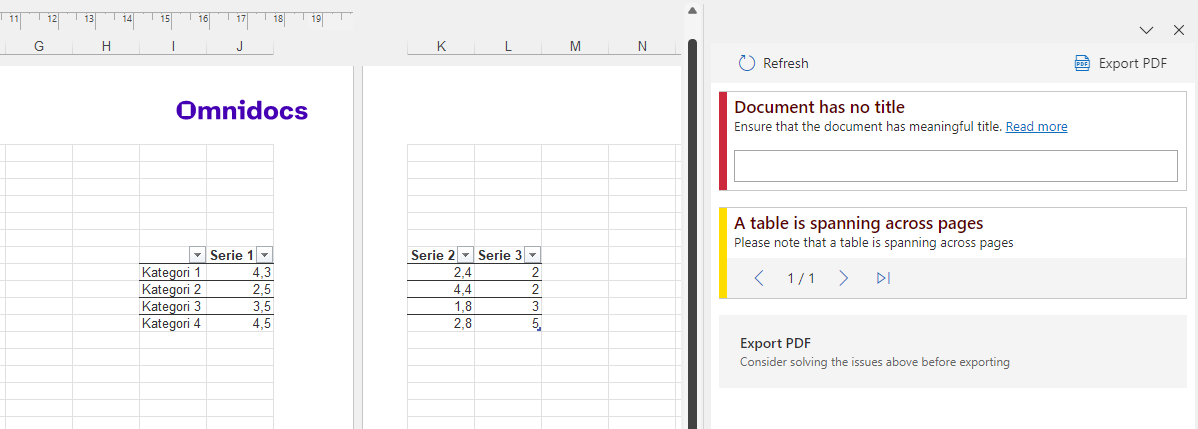Select cell with value 2,5
1198x429 pixels.
(240, 289)
